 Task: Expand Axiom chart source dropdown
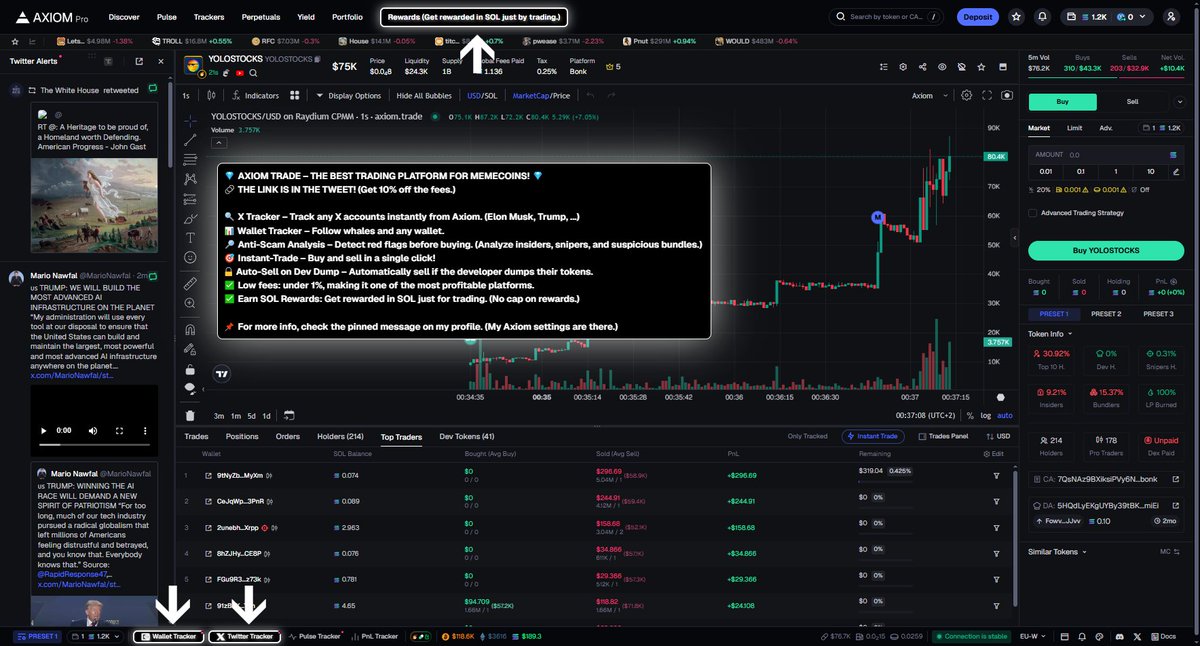pyautogui.click(x=928, y=96)
